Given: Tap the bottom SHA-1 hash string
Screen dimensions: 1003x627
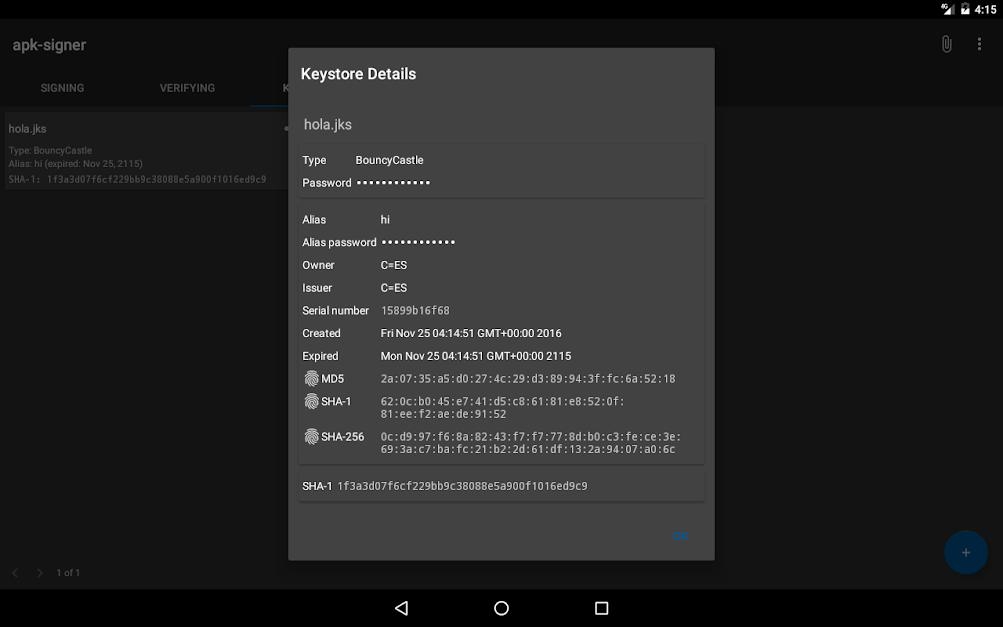Looking at the screenshot, I should [x=462, y=486].
